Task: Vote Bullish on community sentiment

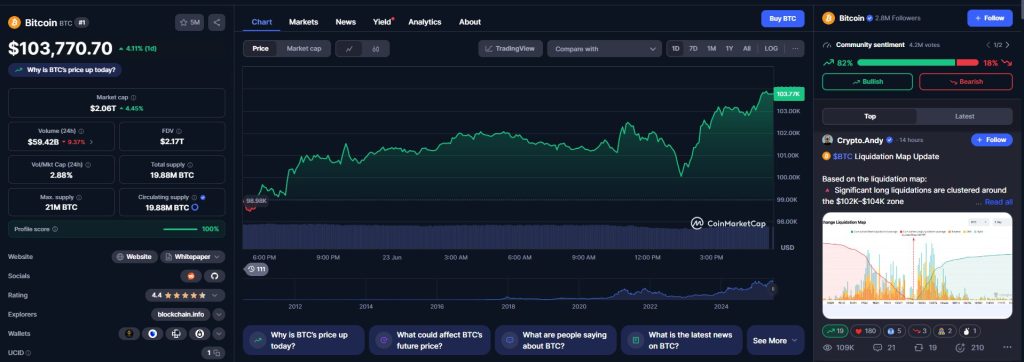Action: (867, 82)
